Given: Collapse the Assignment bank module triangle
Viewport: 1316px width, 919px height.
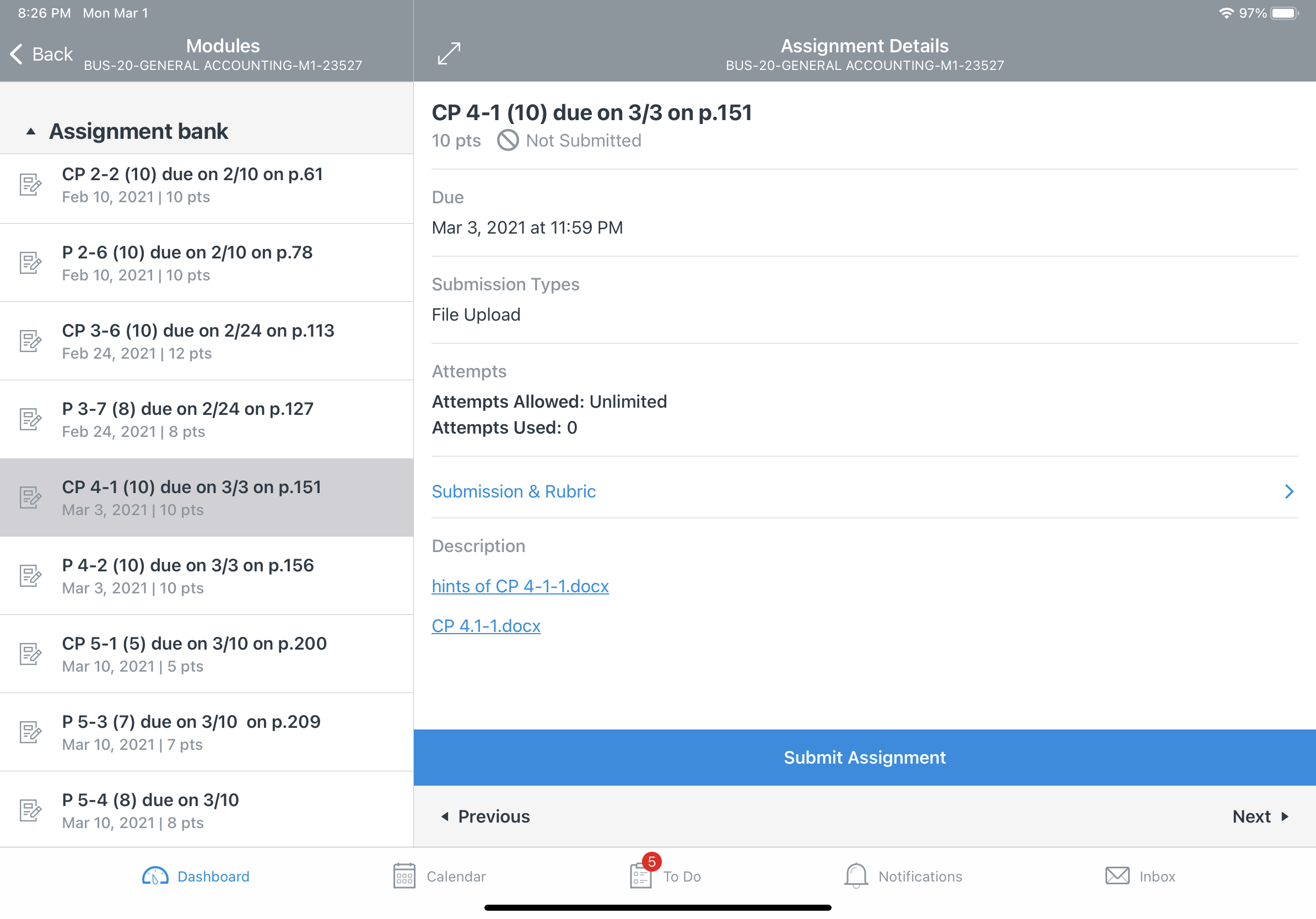Looking at the screenshot, I should pyautogui.click(x=31, y=132).
